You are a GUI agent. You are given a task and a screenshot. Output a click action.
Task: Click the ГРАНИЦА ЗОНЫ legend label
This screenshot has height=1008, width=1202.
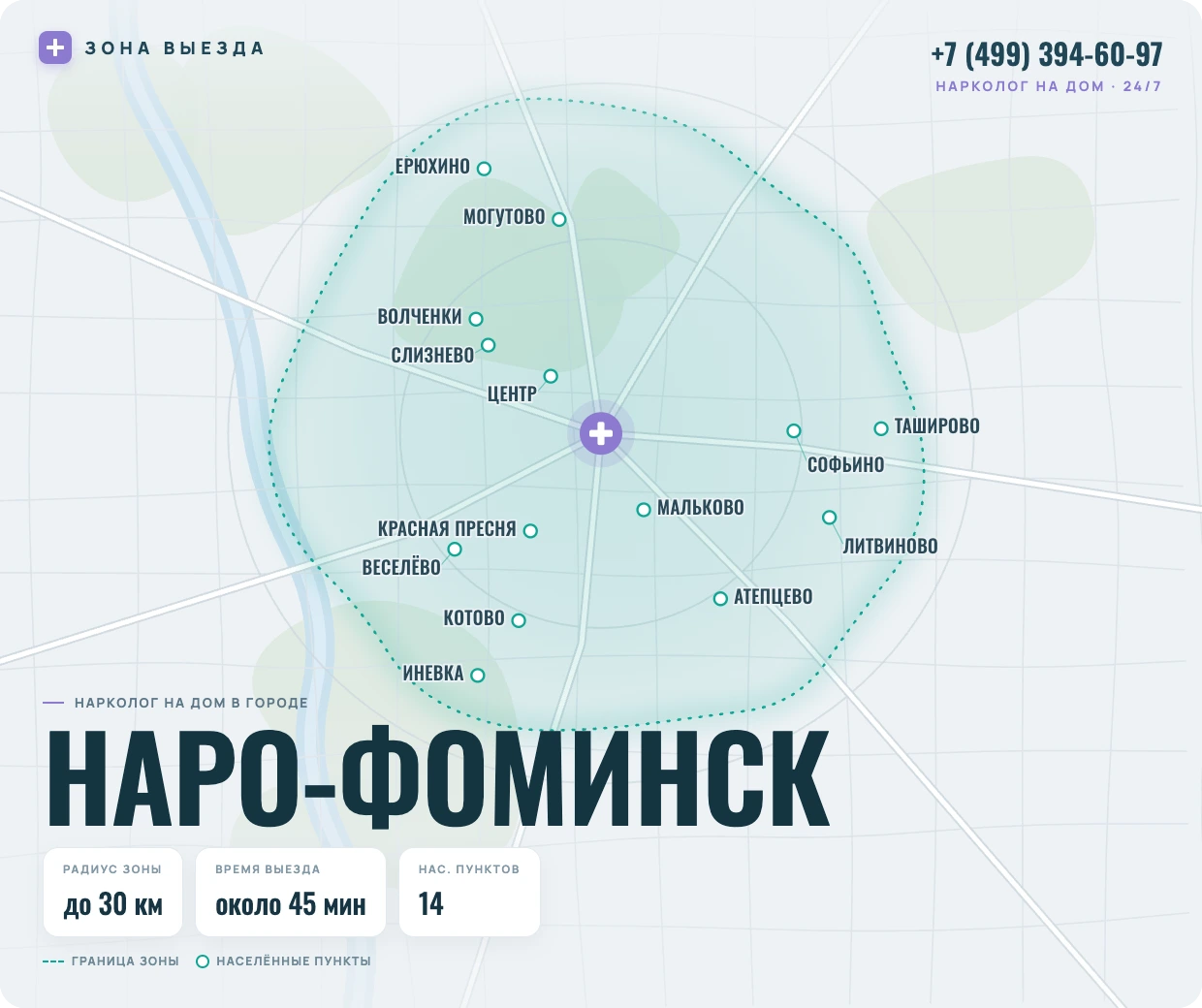125,961
